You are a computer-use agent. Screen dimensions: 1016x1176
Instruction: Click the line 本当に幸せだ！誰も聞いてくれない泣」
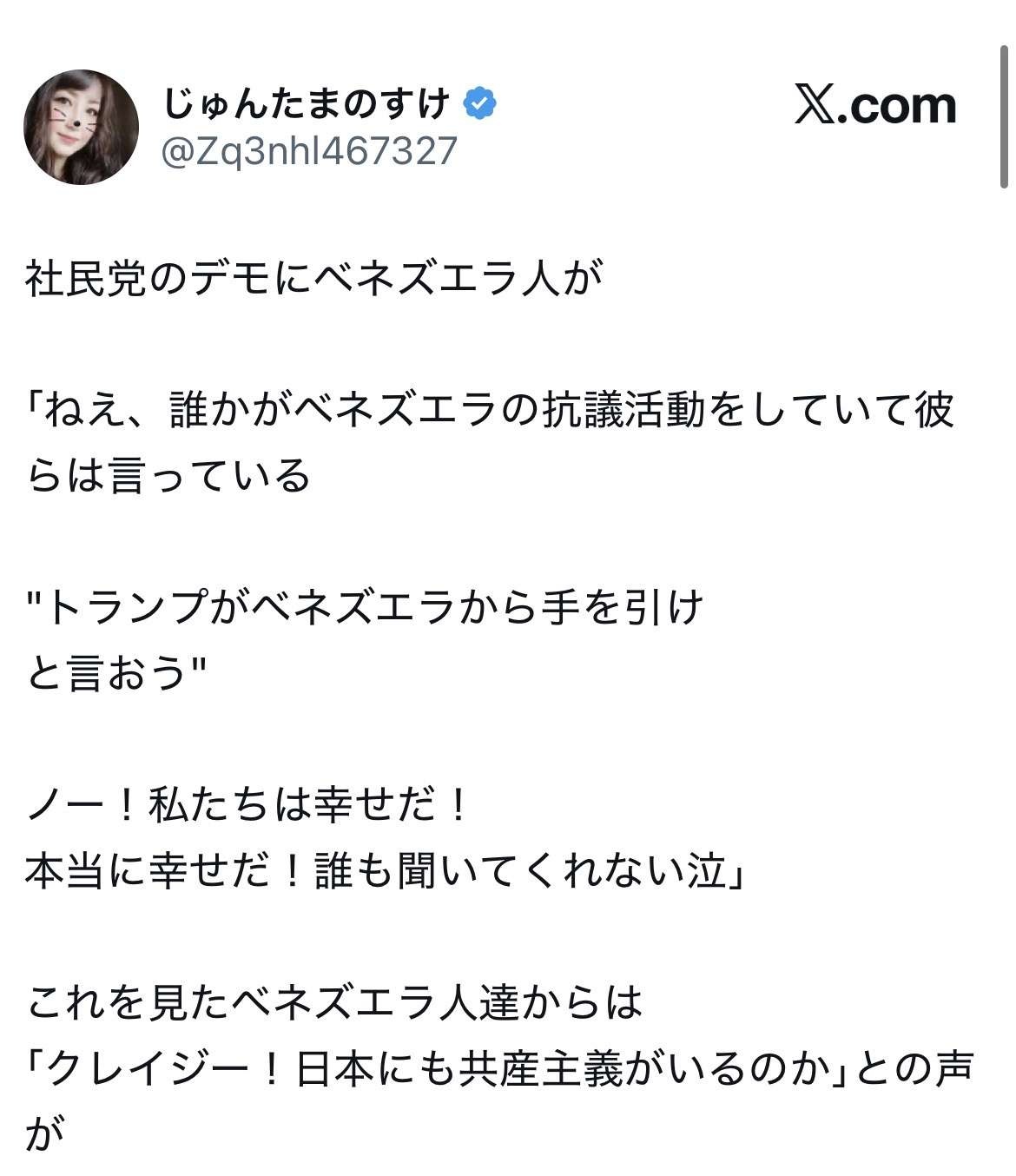[x=386, y=872]
